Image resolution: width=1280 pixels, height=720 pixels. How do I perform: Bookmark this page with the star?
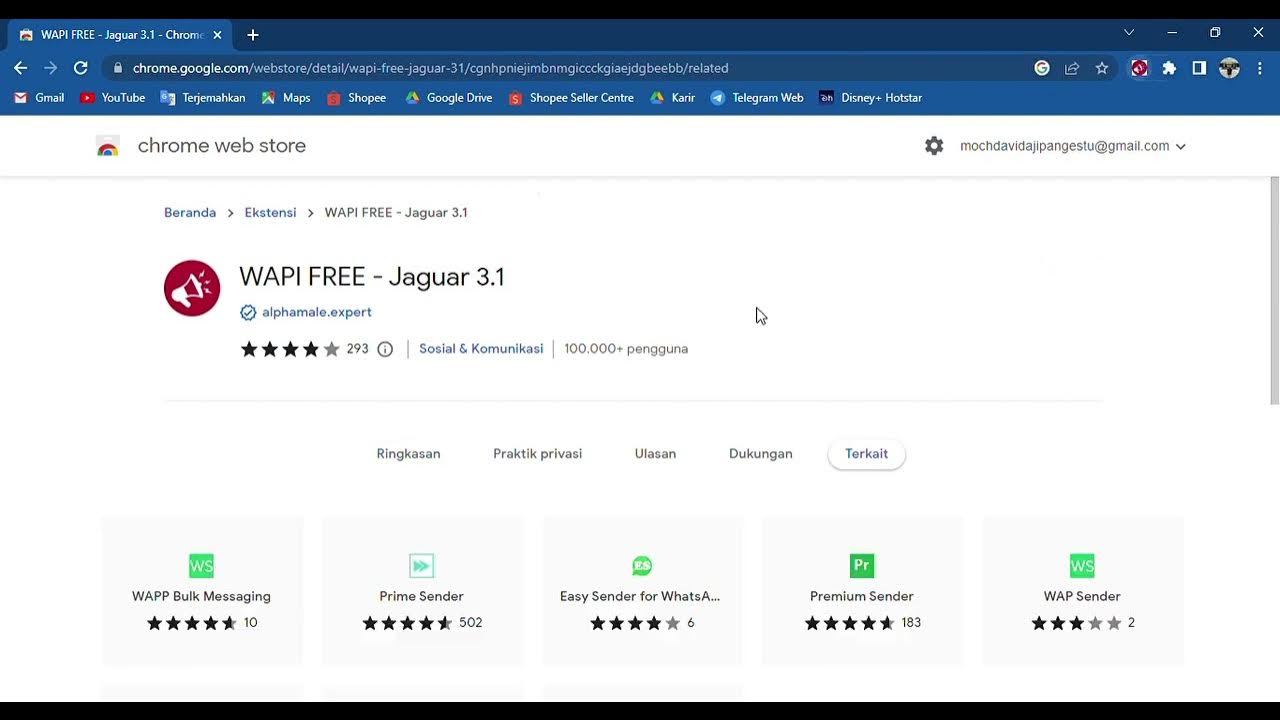pos(1102,68)
